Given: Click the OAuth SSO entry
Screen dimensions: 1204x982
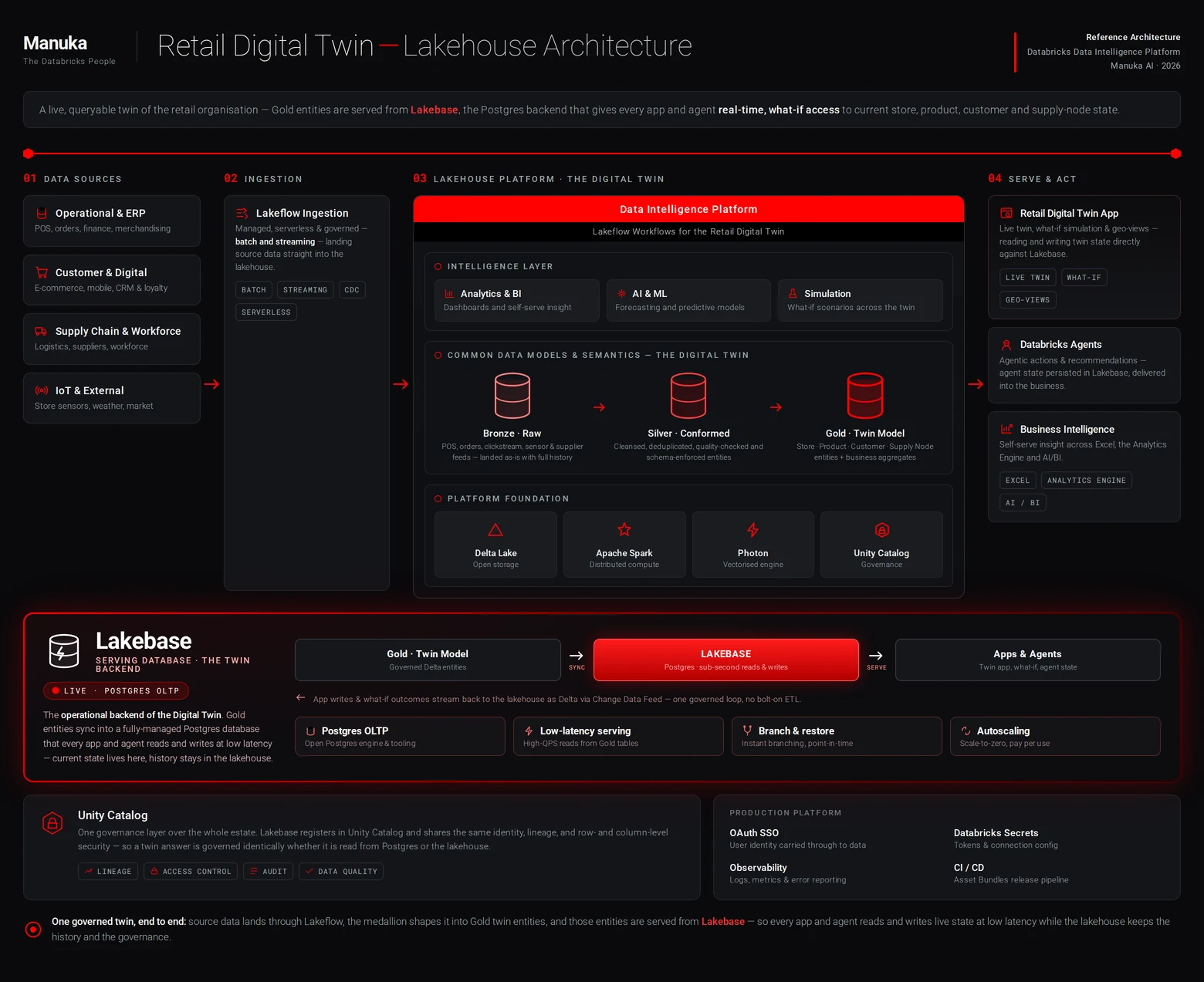Looking at the screenshot, I should (798, 839).
